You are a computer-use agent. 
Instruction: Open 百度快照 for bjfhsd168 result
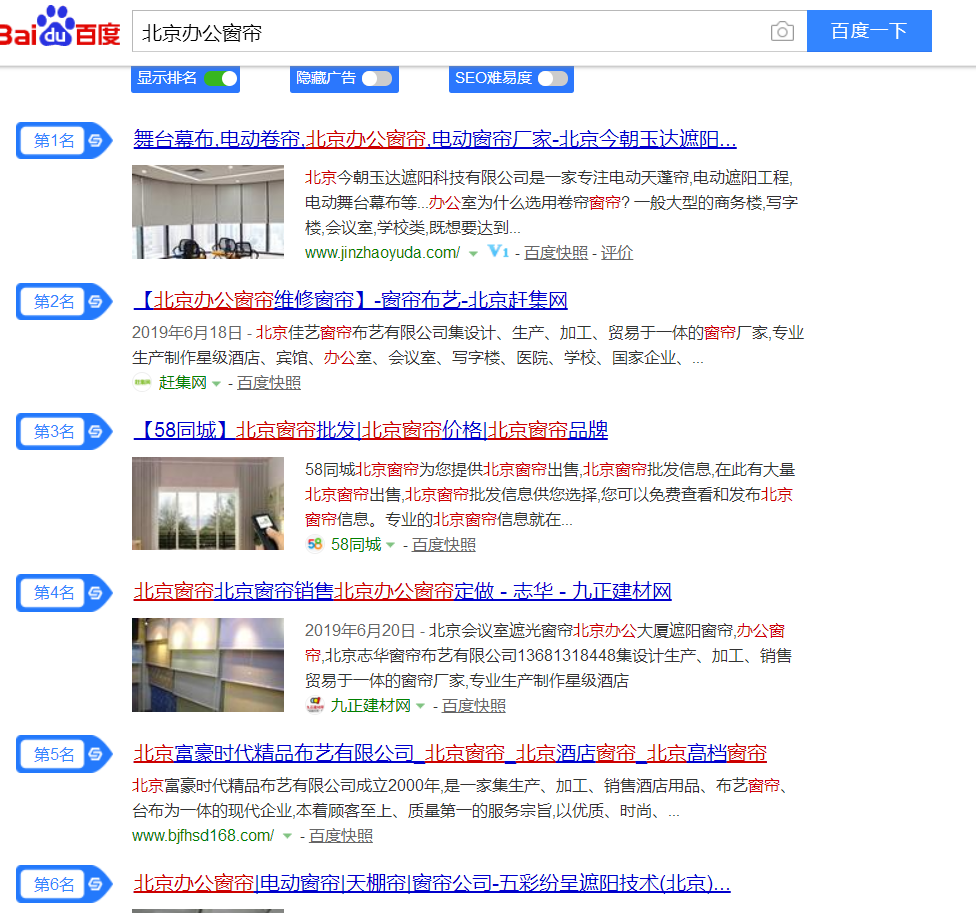340,836
